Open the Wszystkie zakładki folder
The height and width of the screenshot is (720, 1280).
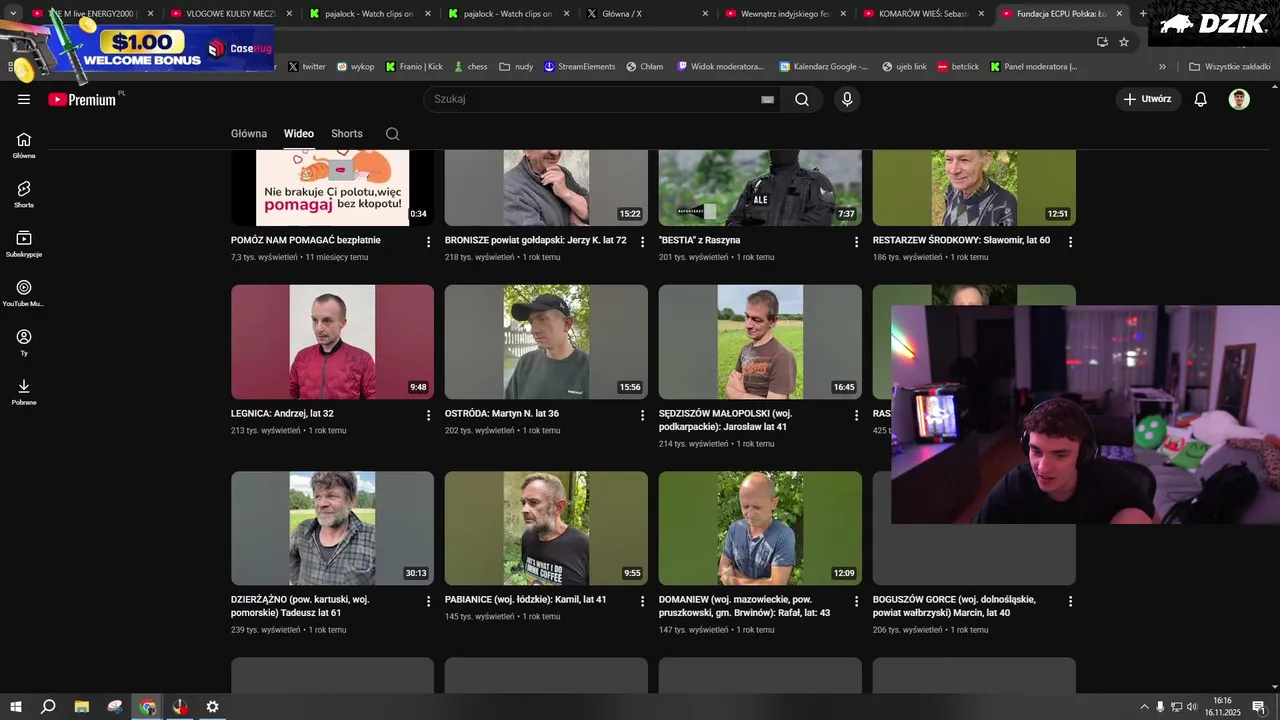tap(1228, 67)
